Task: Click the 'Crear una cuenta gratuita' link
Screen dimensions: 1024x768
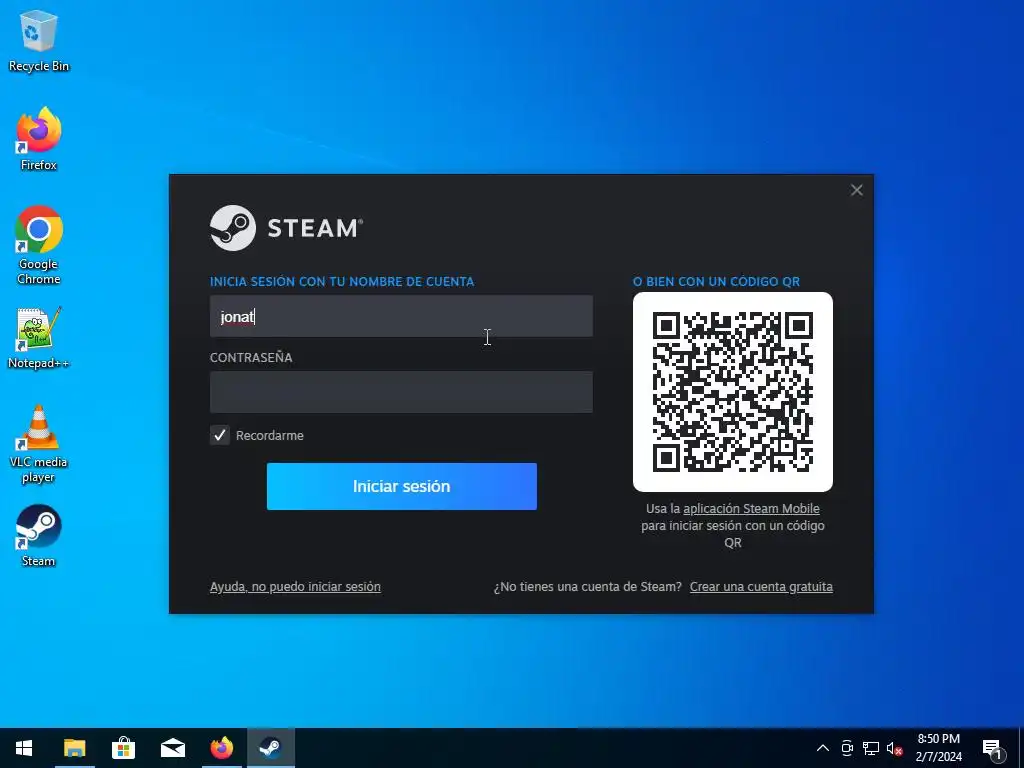Action: coord(761,586)
